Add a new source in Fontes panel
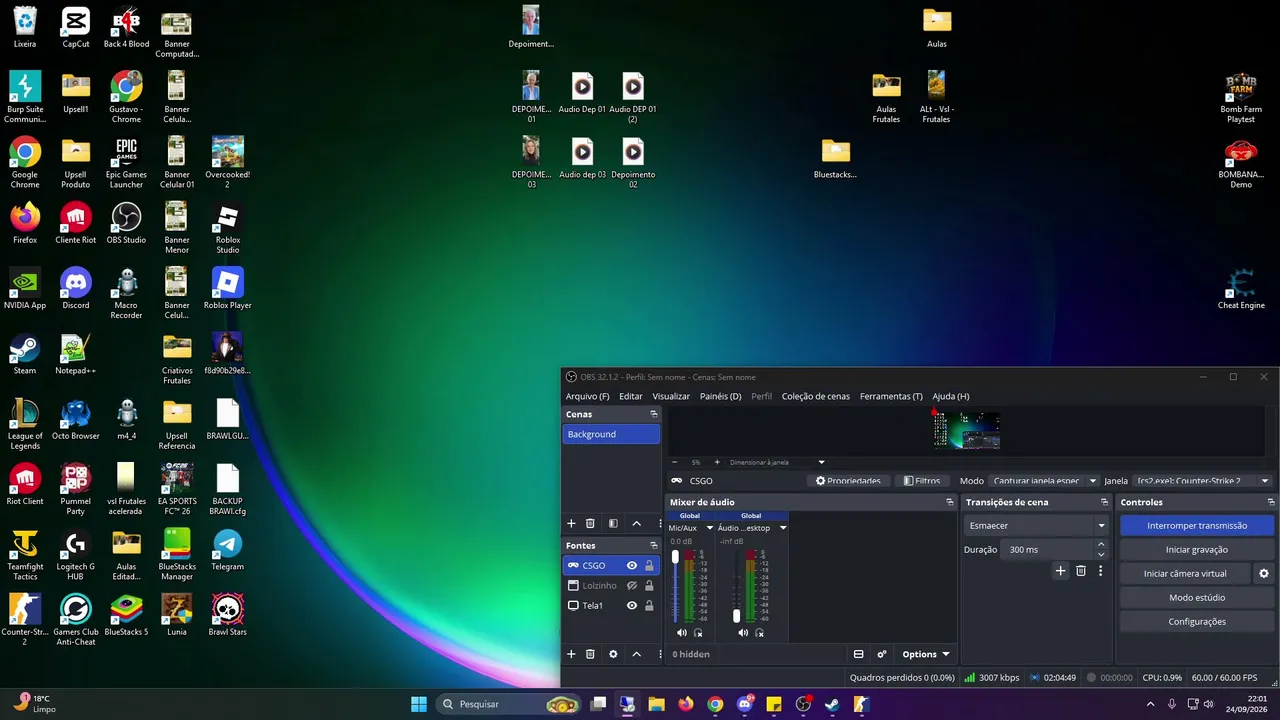The height and width of the screenshot is (720, 1280). point(571,654)
